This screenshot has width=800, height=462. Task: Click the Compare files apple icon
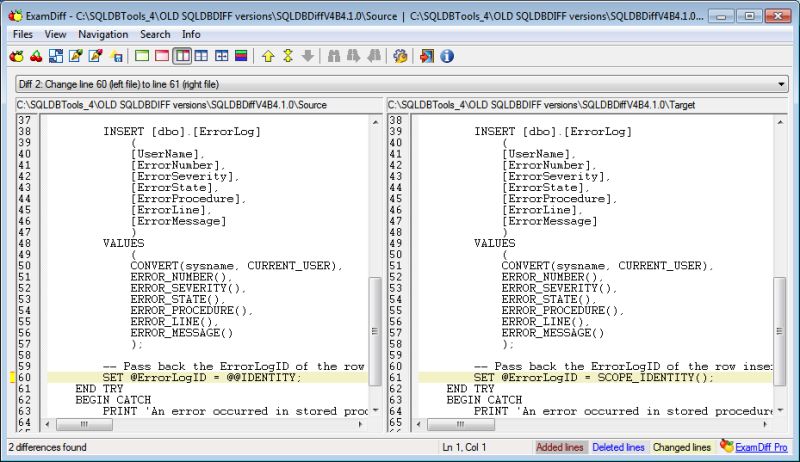coord(16,56)
